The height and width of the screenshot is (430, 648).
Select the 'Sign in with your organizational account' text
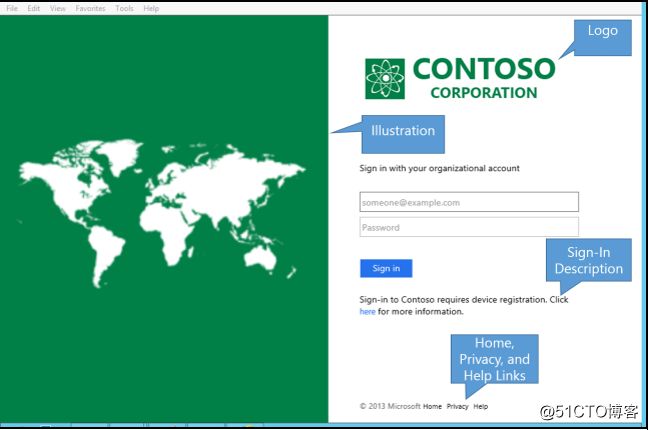coord(439,168)
